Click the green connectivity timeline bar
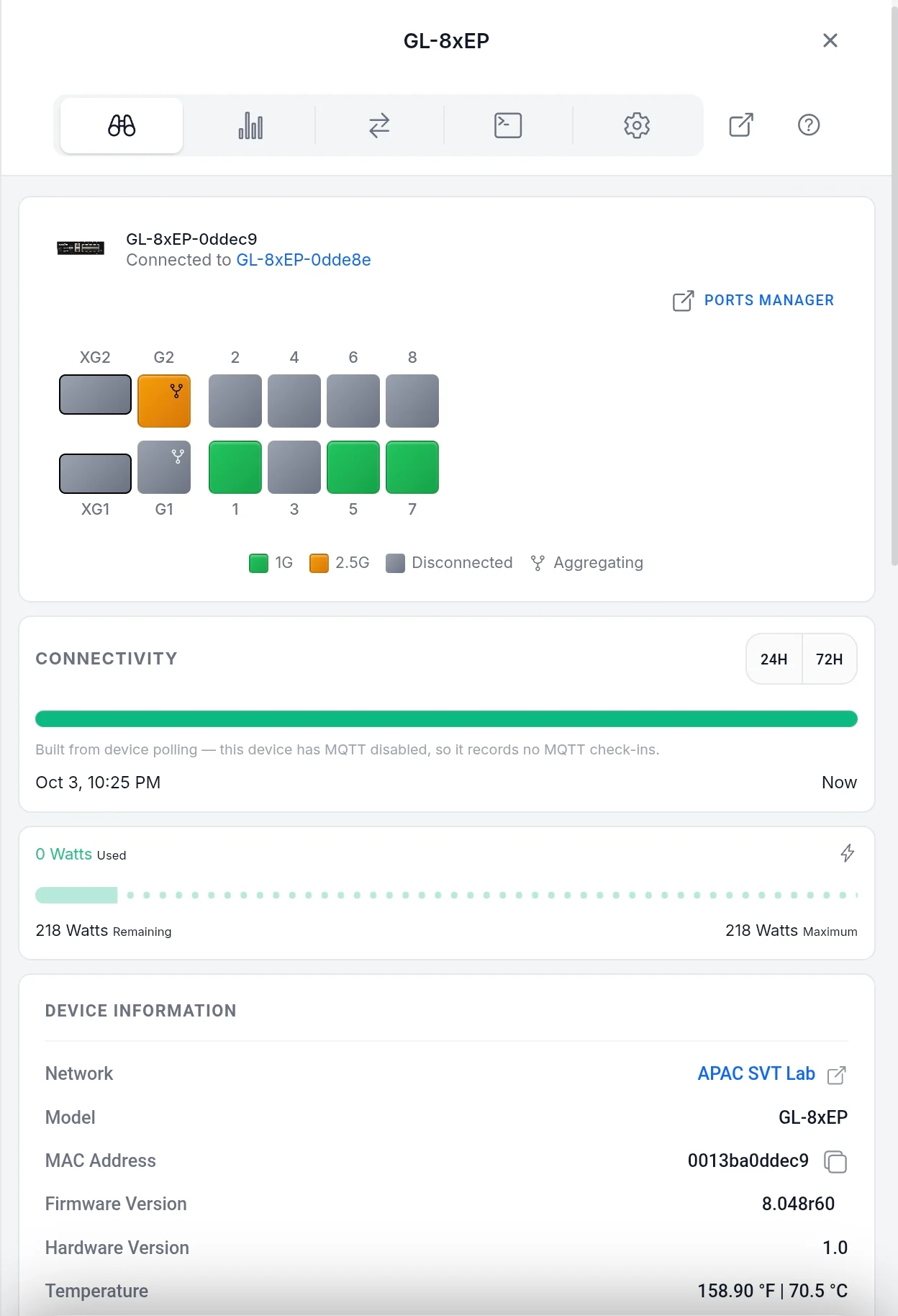The height and width of the screenshot is (1316, 898). [x=446, y=718]
